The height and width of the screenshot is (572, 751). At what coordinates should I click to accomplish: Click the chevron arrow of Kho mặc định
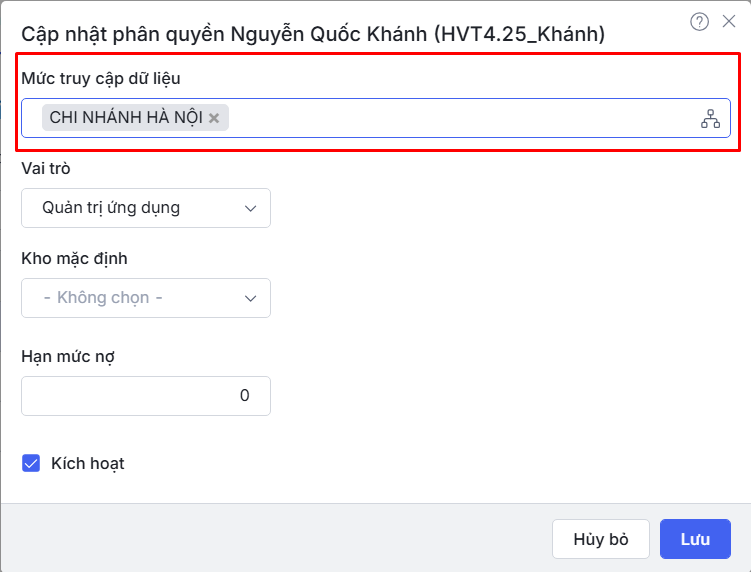[250, 298]
